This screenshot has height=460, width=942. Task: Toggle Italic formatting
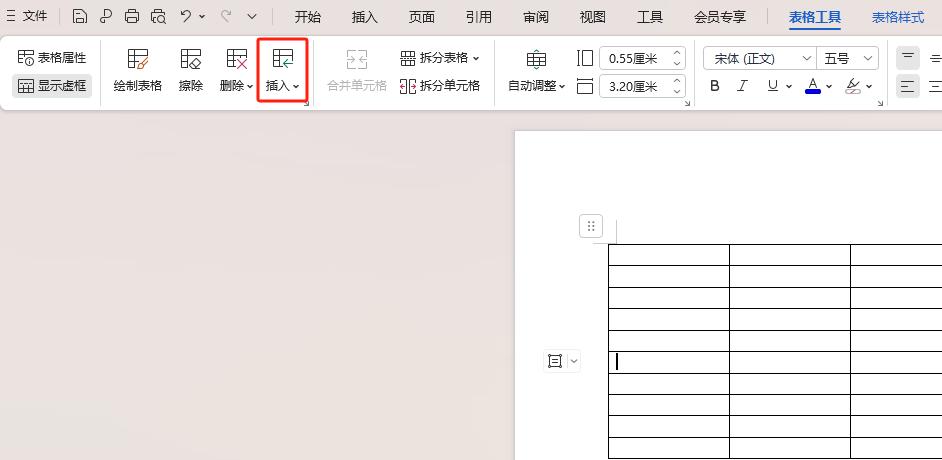point(742,86)
